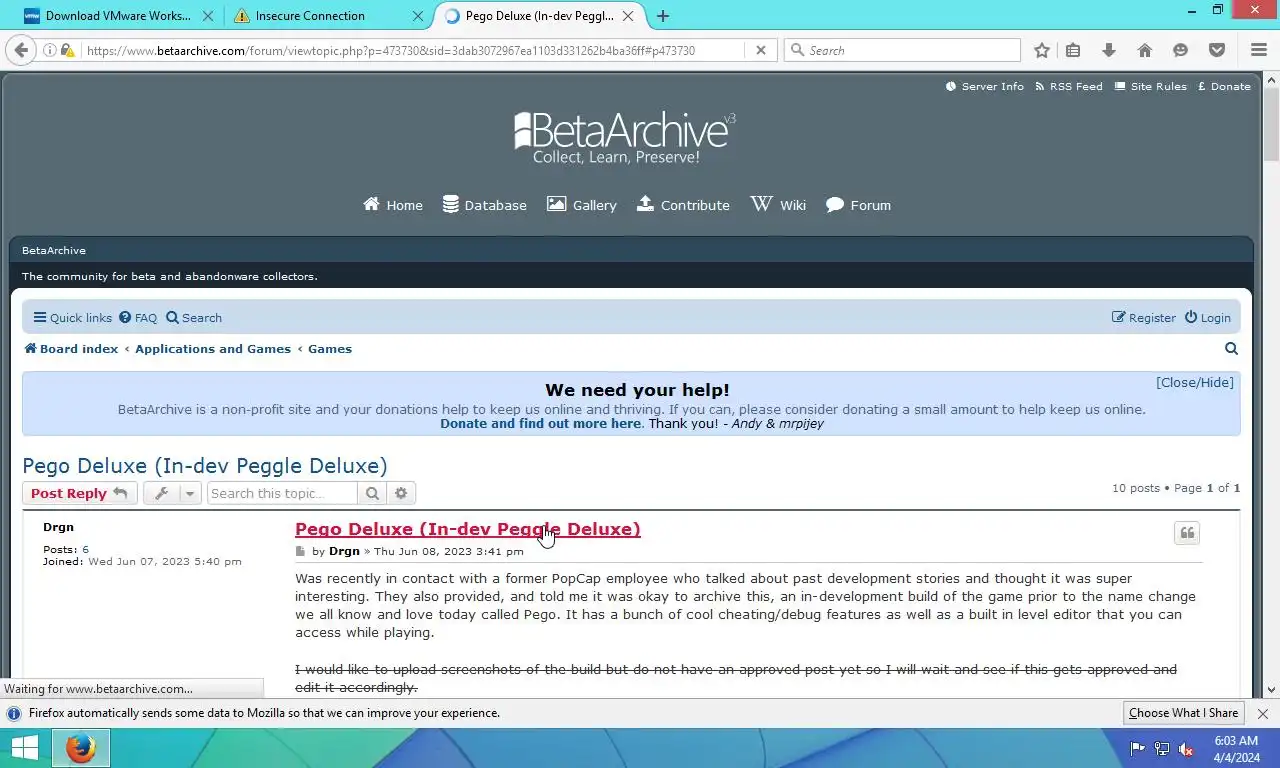Click the Post Reply button
The image size is (1280, 768).
[x=79, y=493]
